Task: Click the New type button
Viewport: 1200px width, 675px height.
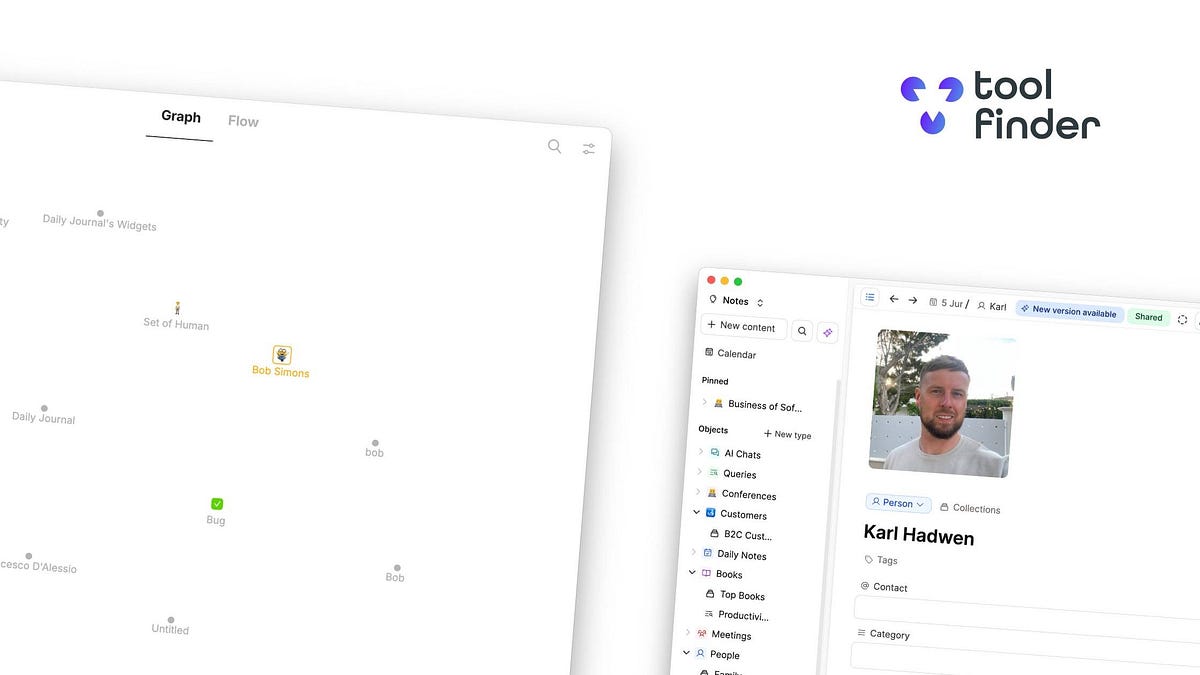Action: coord(788,435)
